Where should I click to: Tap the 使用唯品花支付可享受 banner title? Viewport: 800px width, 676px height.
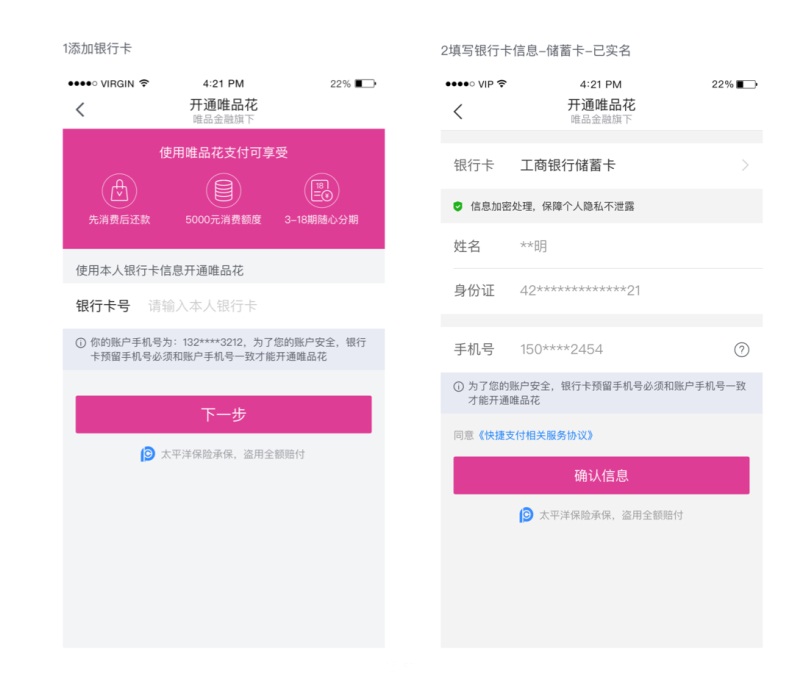coord(223,152)
